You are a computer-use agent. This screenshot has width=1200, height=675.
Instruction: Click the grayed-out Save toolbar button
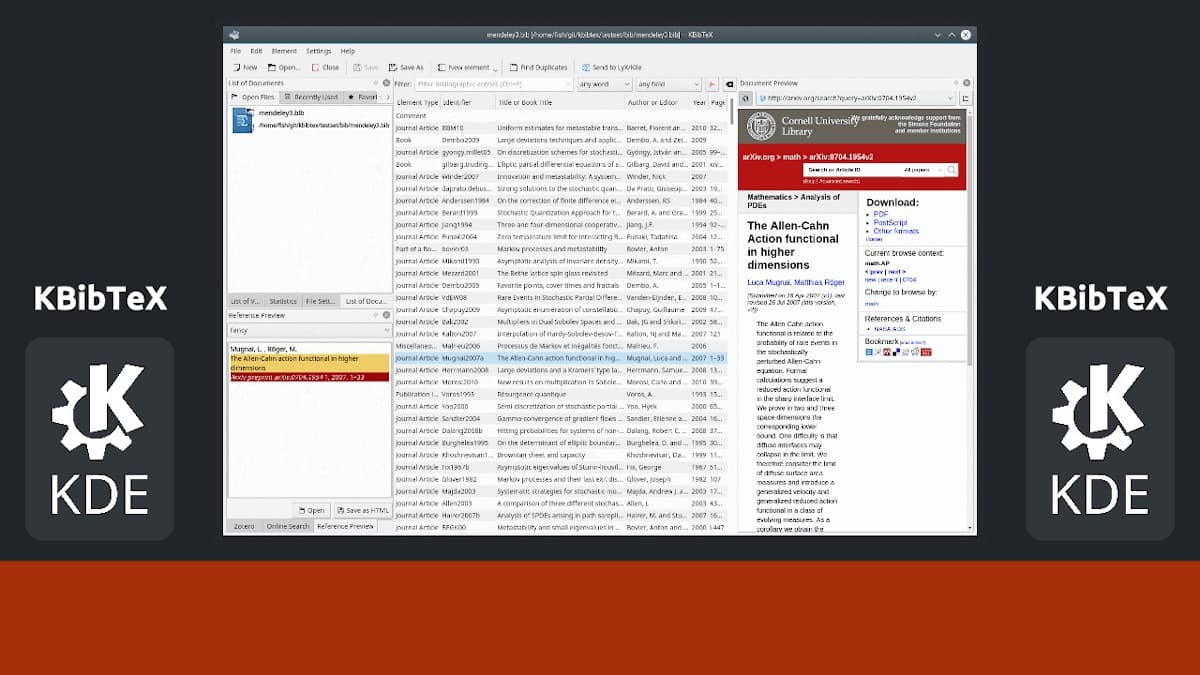[366, 68]
